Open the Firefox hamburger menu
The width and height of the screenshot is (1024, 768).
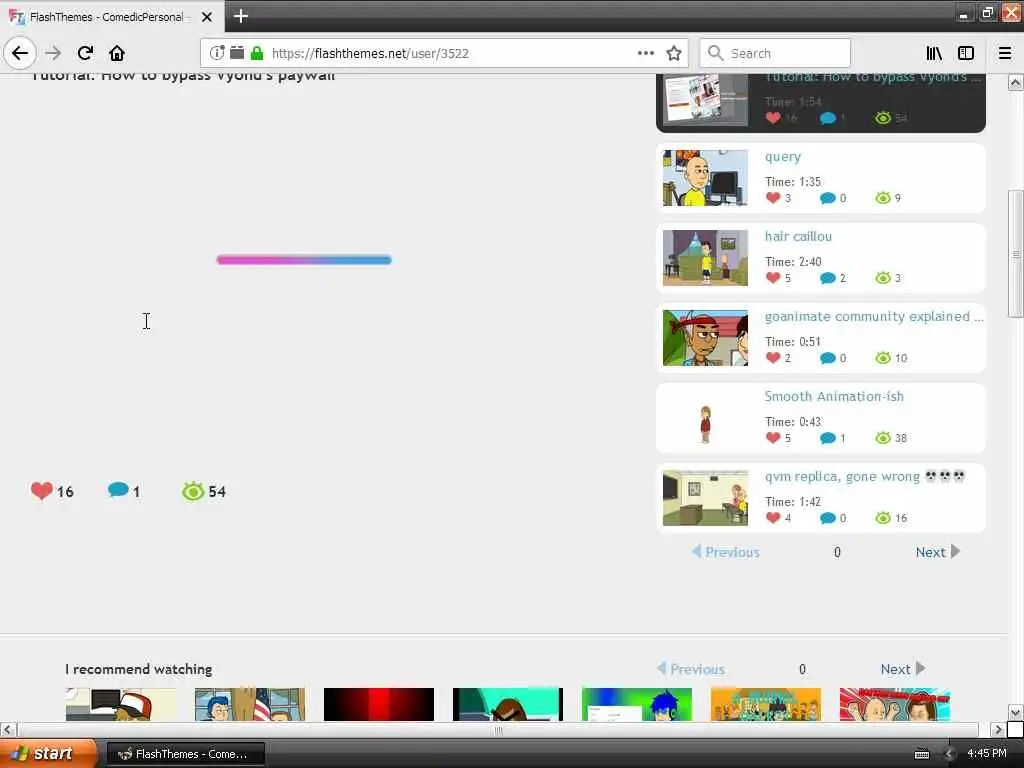click(1005, 53)
